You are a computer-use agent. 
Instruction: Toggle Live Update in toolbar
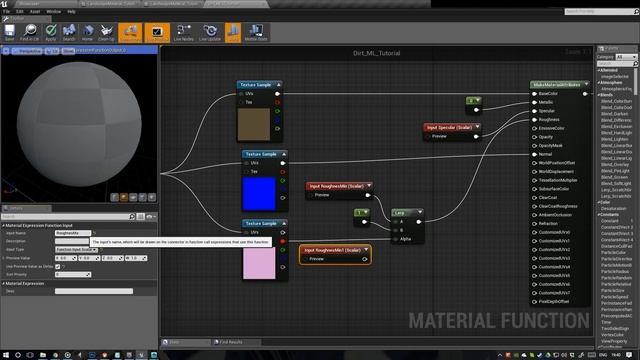click(x=210, y=33)
